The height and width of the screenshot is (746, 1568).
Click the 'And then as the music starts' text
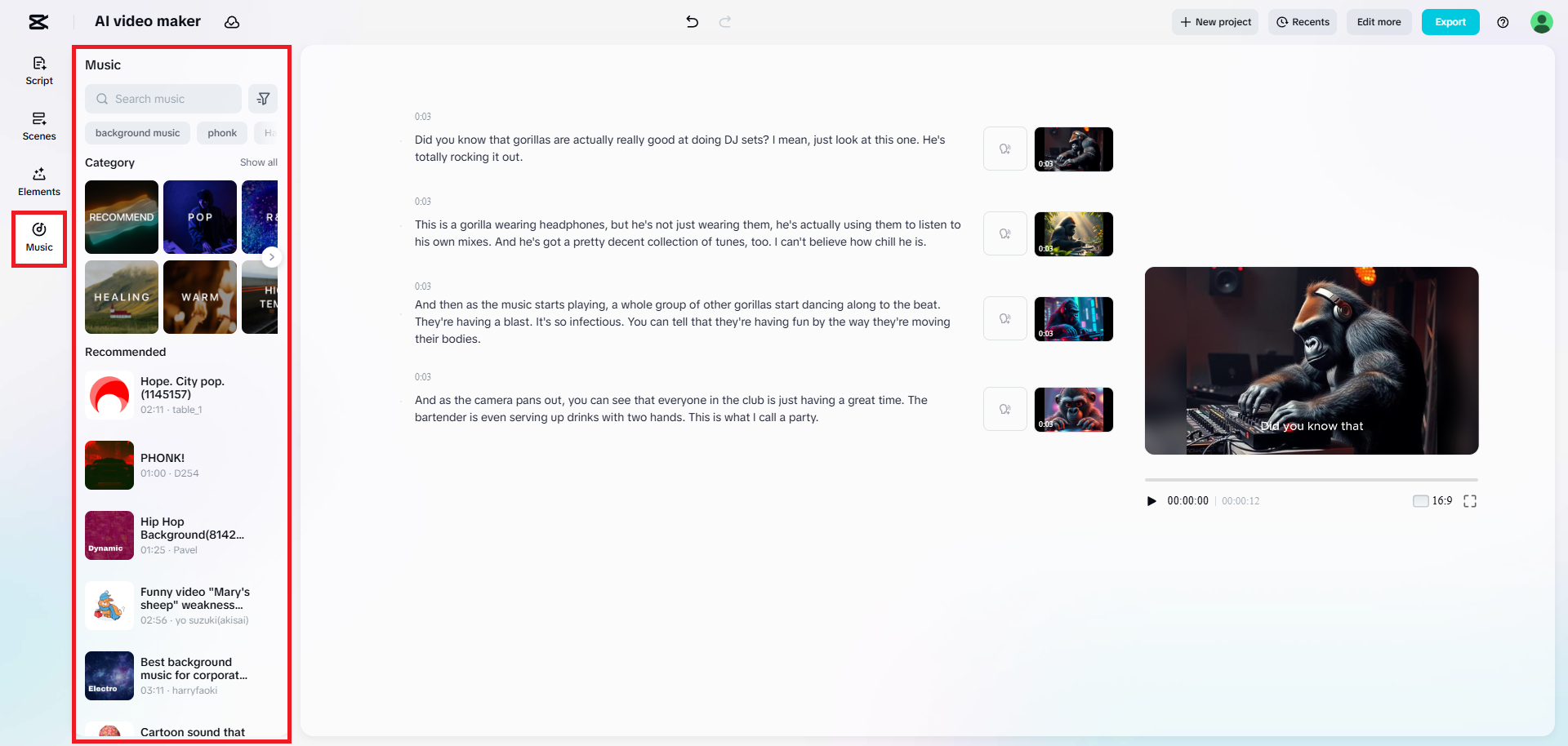[x=683, y=322]
